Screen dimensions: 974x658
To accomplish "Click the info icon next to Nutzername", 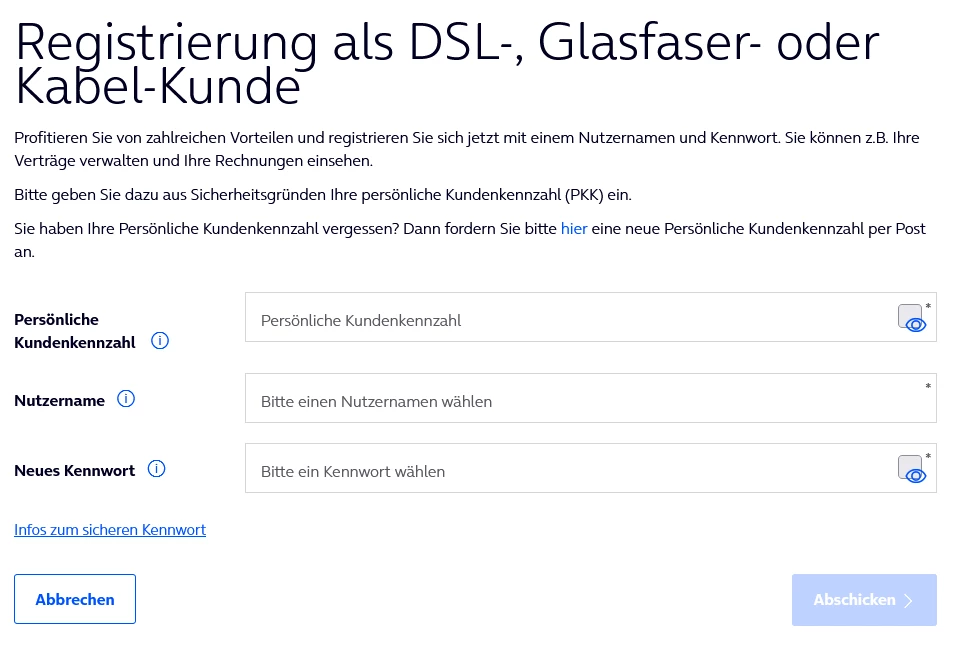I will click(x=126, y=399).
